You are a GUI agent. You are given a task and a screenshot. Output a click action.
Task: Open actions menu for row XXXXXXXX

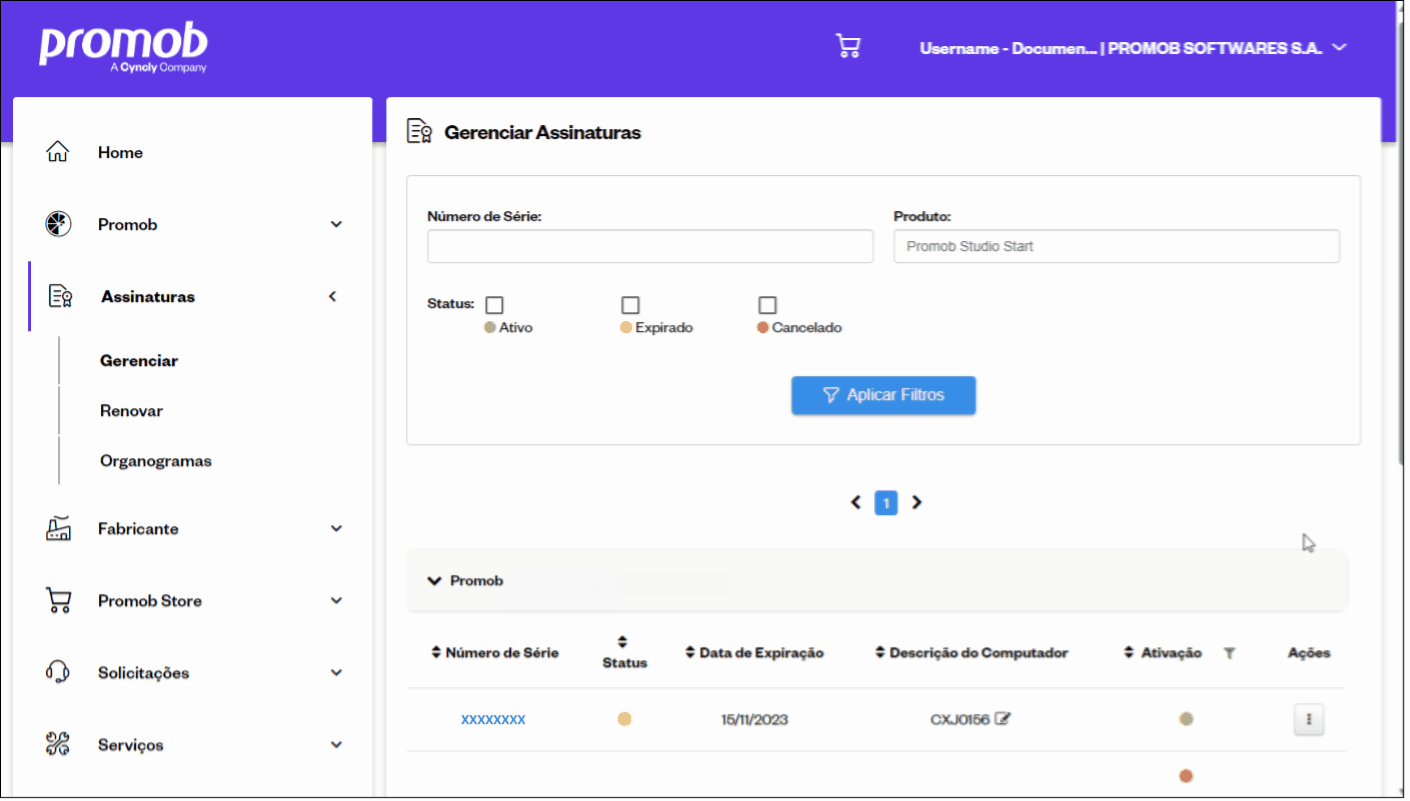click(1309, 719)
